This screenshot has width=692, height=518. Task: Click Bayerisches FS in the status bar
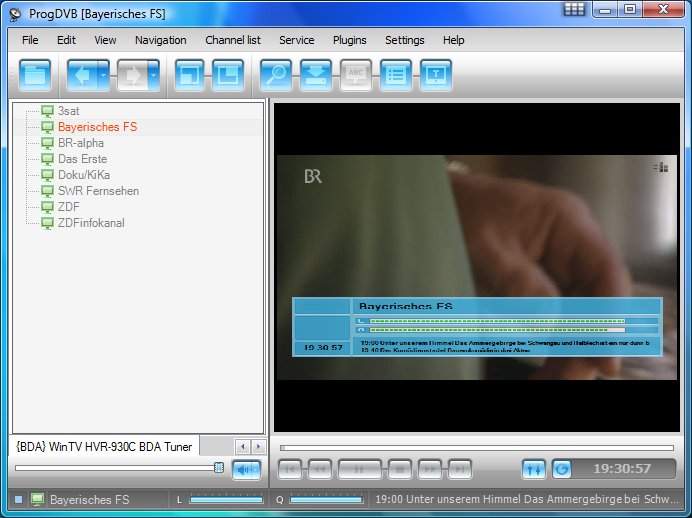click(x=90, y=499)
